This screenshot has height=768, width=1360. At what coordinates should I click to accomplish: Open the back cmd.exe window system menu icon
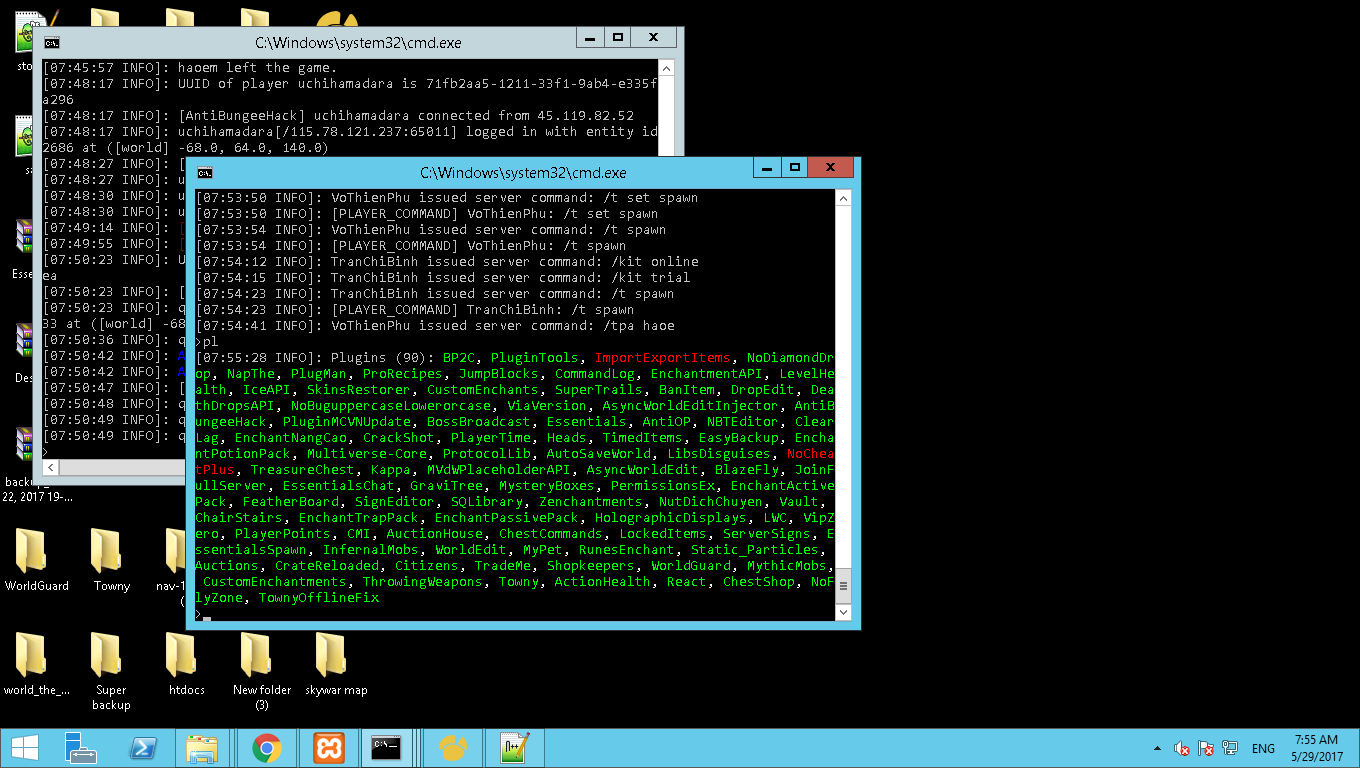pos(51,42)
